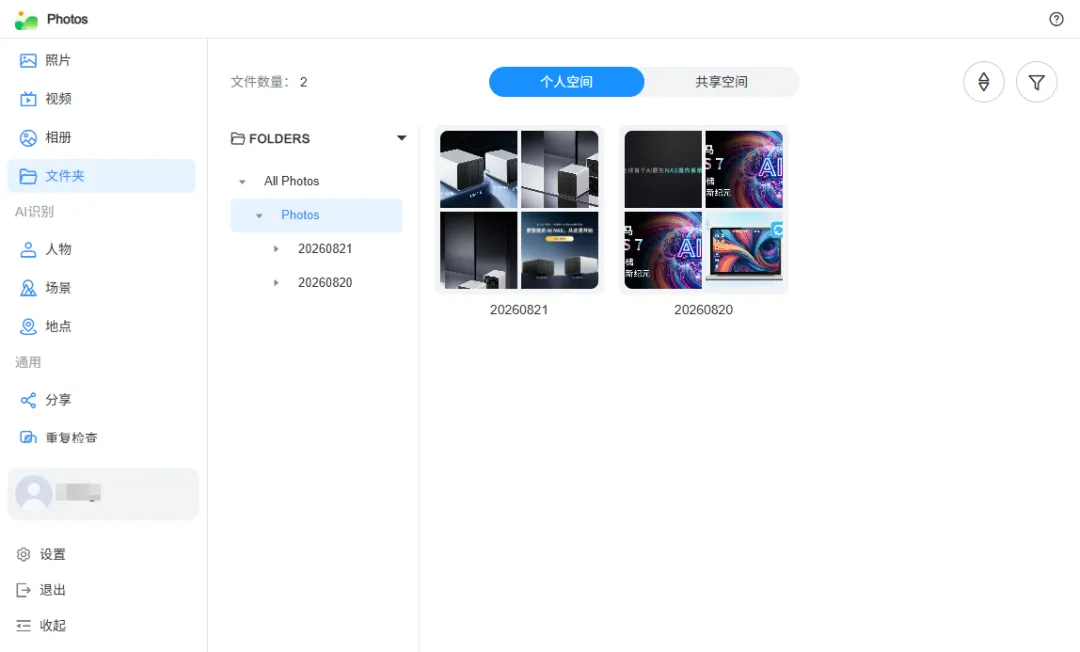Click the 分享 label
The height and width of the screenshot is (652, 1080).
point(58,400)
